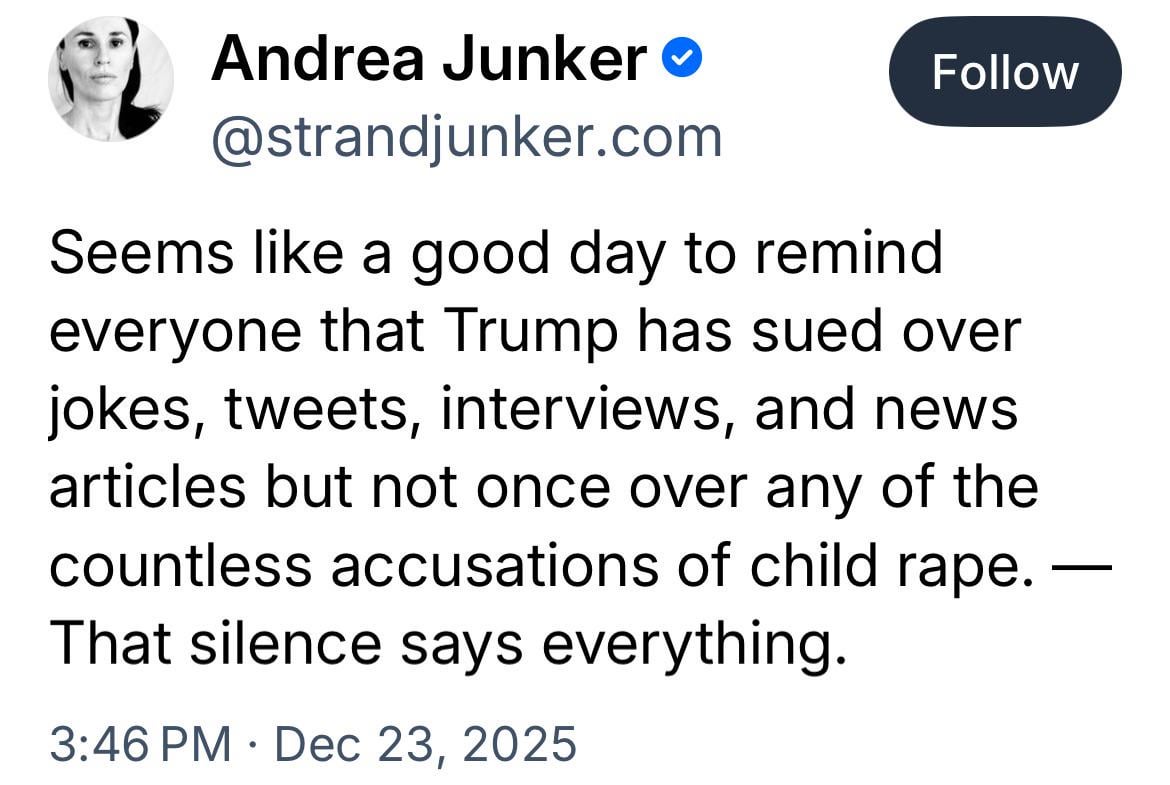Open Andrea Junker's profile picture
The height and width of the screenshot is (785, 1170).
110,80
